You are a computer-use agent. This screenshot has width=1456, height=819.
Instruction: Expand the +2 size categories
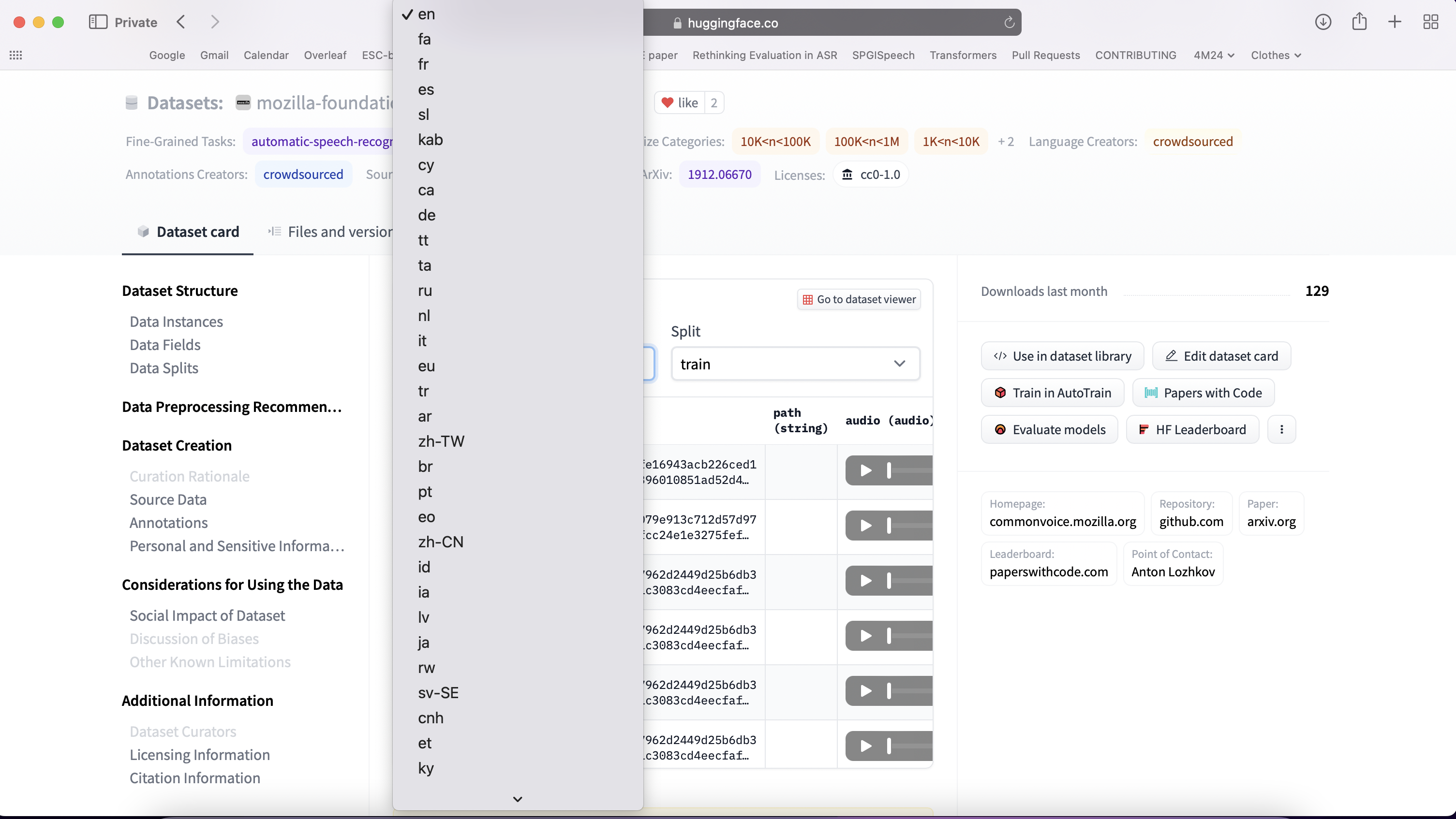coord(1006,141)
